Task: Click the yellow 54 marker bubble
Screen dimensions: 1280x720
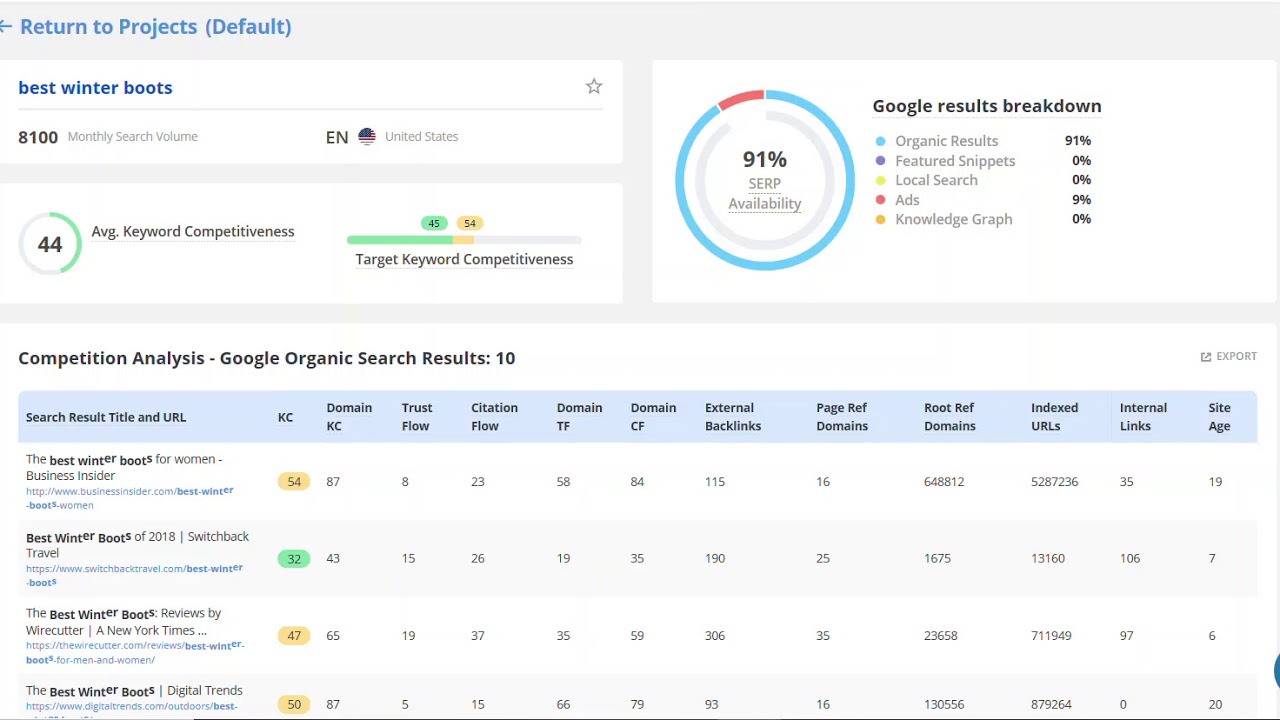Action: [x=470, y=224]
